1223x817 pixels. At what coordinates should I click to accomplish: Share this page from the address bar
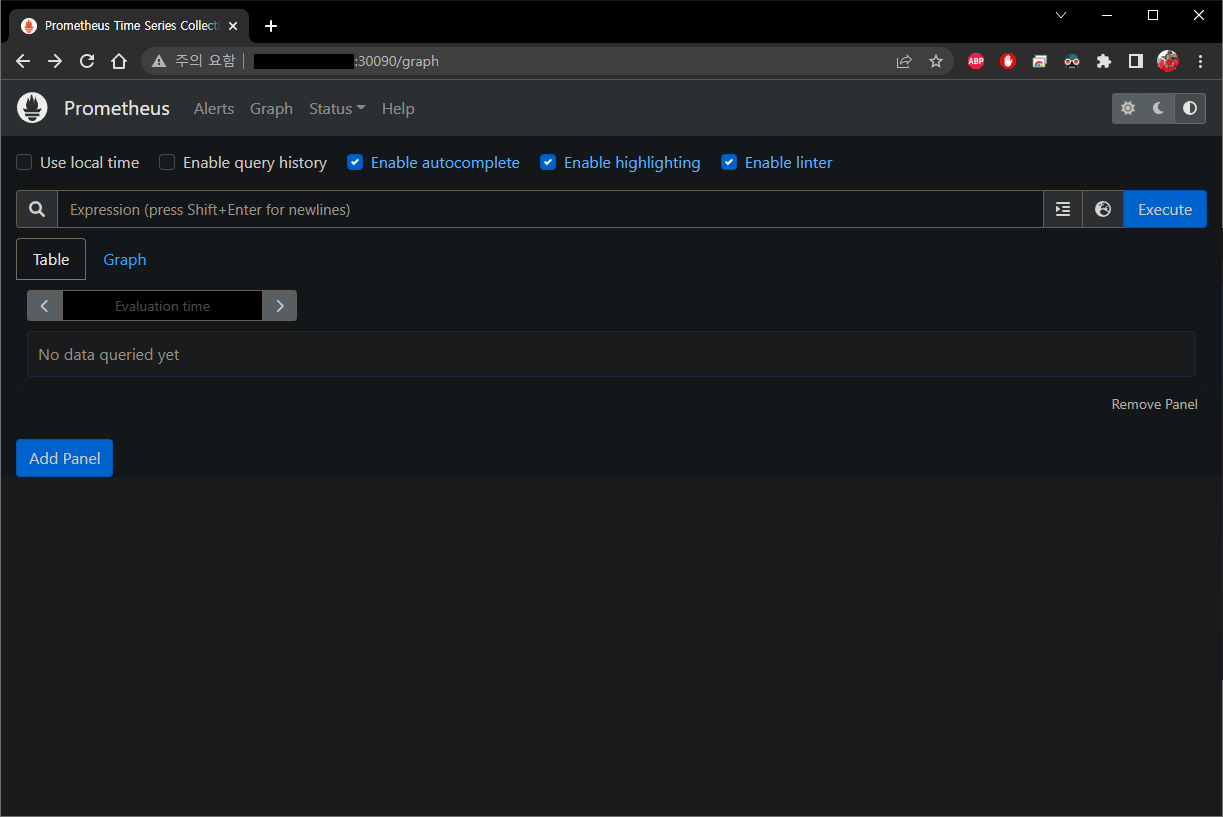point(904,61)
